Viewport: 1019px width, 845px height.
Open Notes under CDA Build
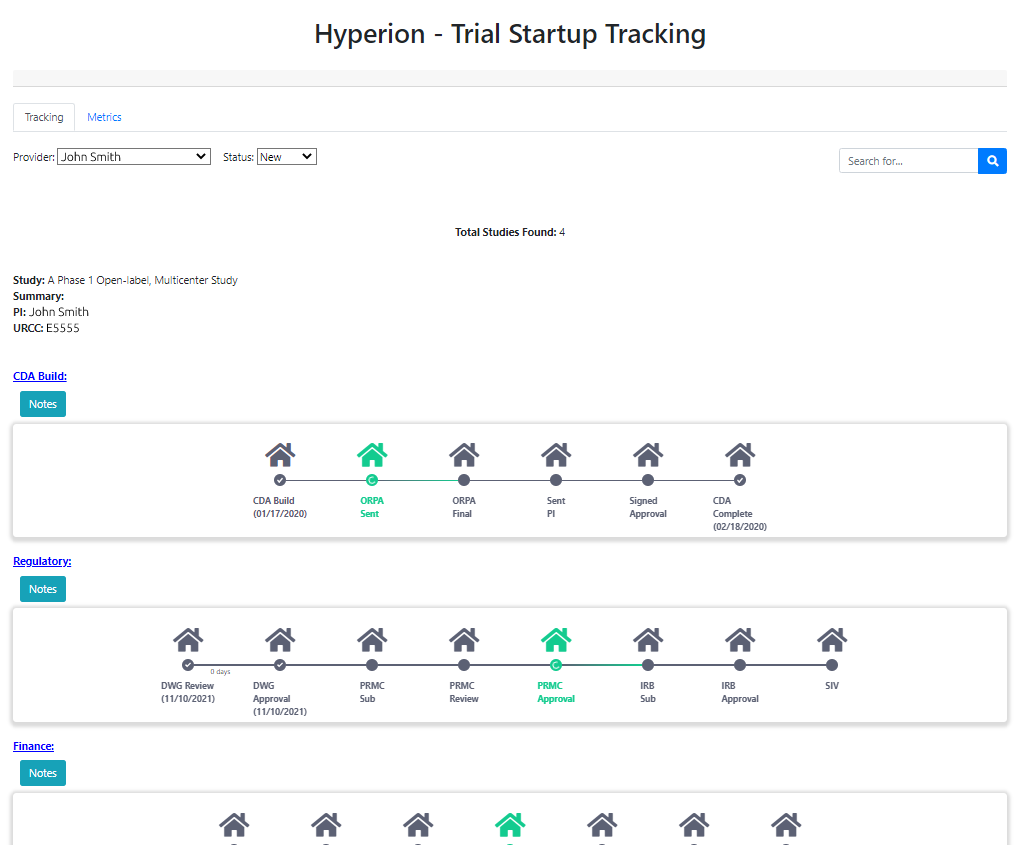tap(43, 404)
